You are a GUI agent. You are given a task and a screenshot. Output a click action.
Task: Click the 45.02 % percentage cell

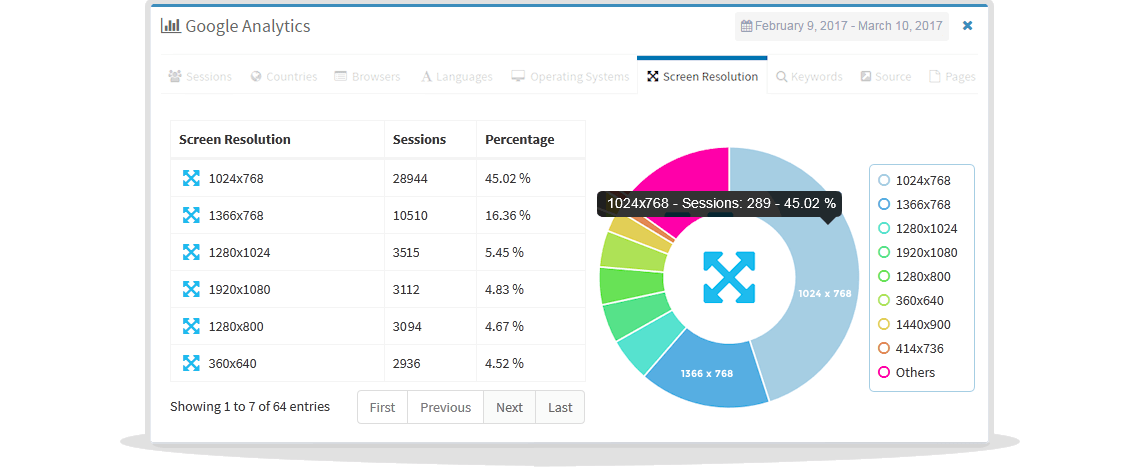click(x=531, y=178)
